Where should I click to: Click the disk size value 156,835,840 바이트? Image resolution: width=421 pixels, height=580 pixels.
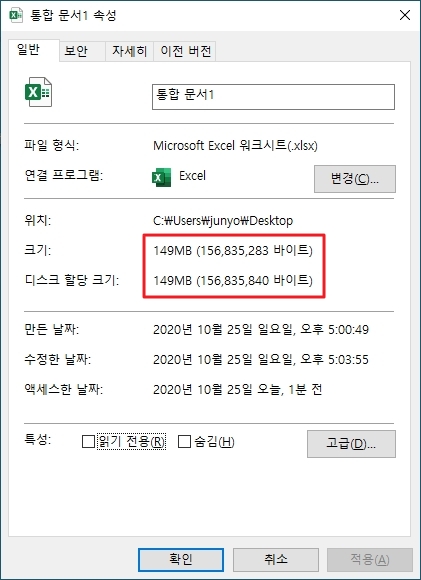point(256,280)
